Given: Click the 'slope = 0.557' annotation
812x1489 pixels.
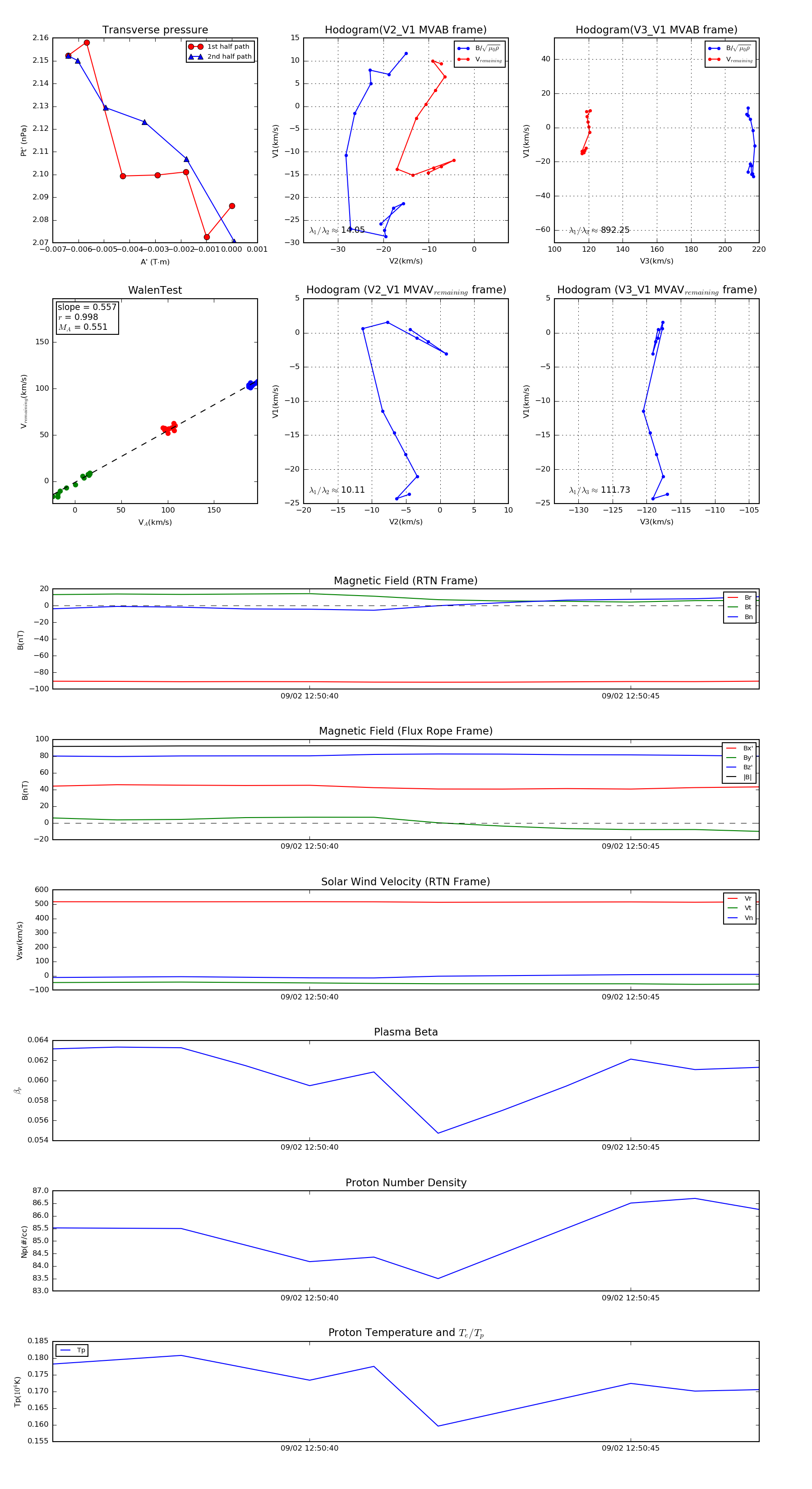Looking at the screenshot, I should click(x=87, y=307).
